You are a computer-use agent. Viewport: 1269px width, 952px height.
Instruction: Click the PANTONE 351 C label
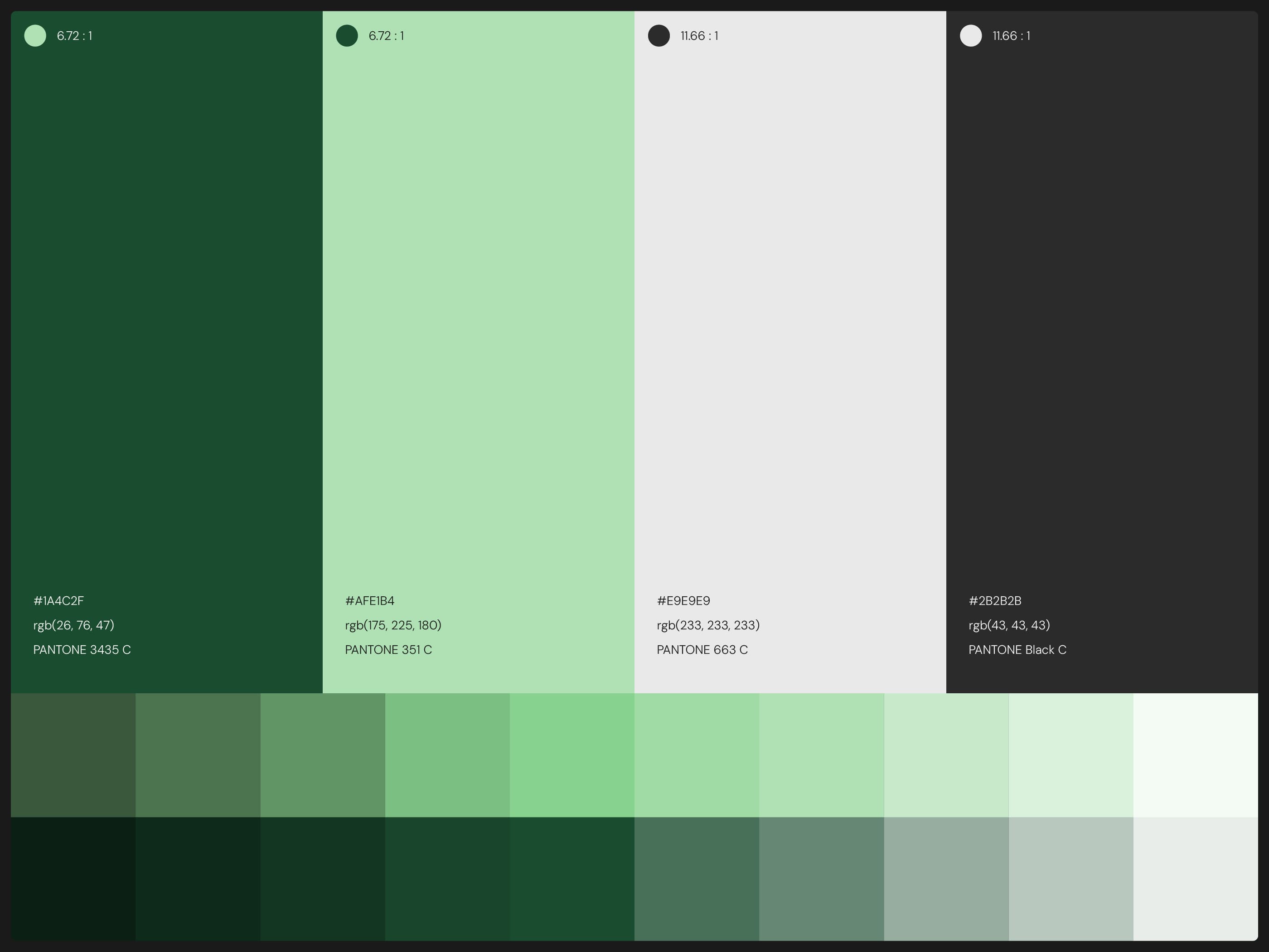tap(389, 649)
